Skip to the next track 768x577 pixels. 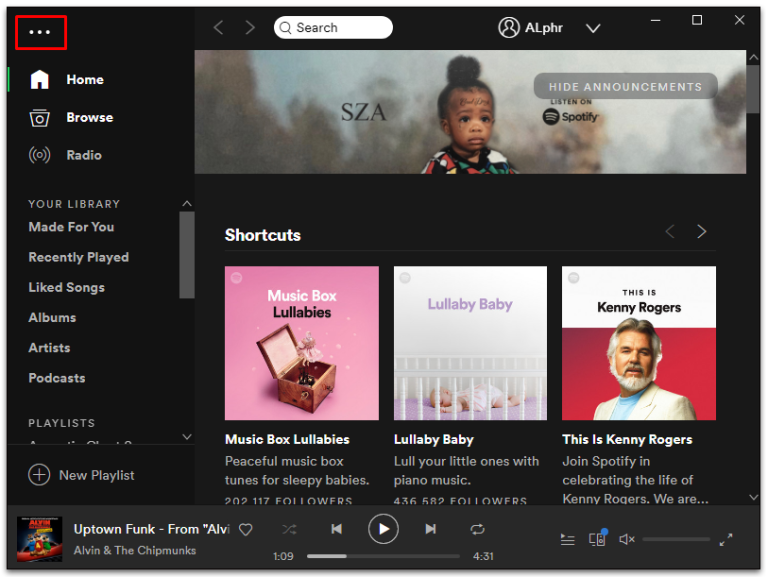coord(431,529)
